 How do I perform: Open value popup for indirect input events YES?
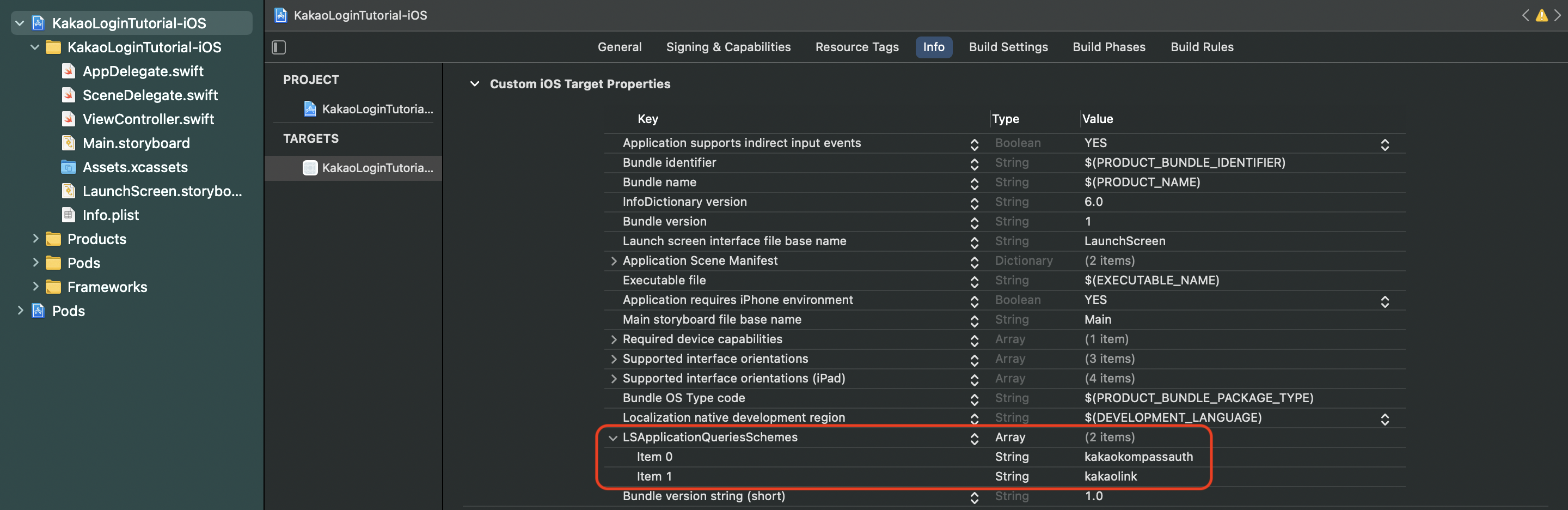[x=1385, y=144]
